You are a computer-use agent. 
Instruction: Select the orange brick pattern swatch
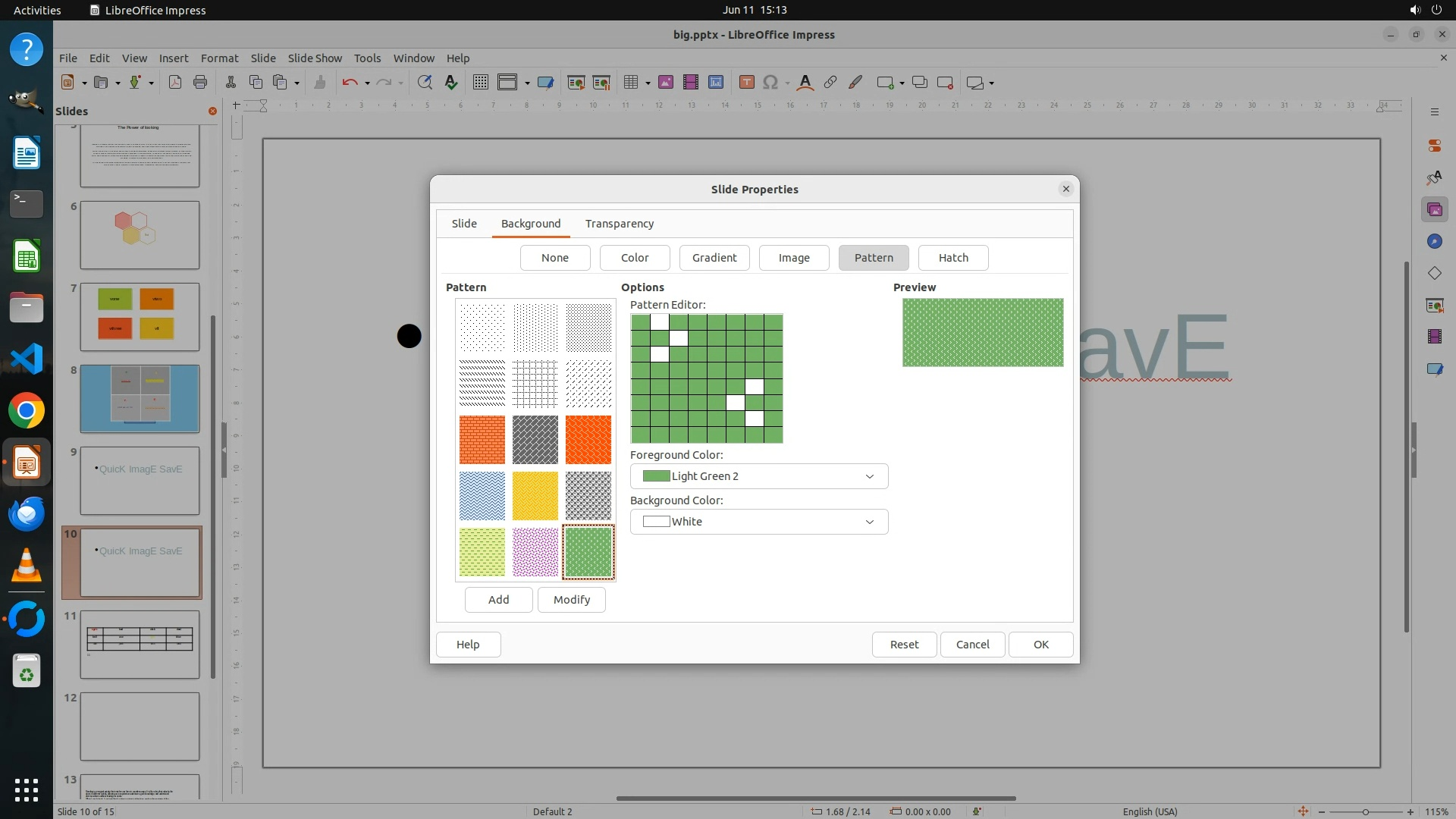(482, 440)
